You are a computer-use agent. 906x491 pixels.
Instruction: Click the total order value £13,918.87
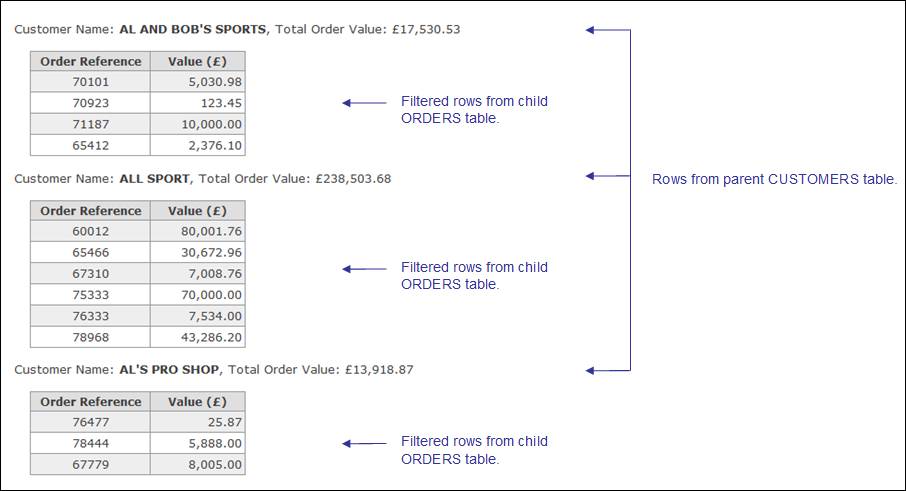(x=376, y=370)
